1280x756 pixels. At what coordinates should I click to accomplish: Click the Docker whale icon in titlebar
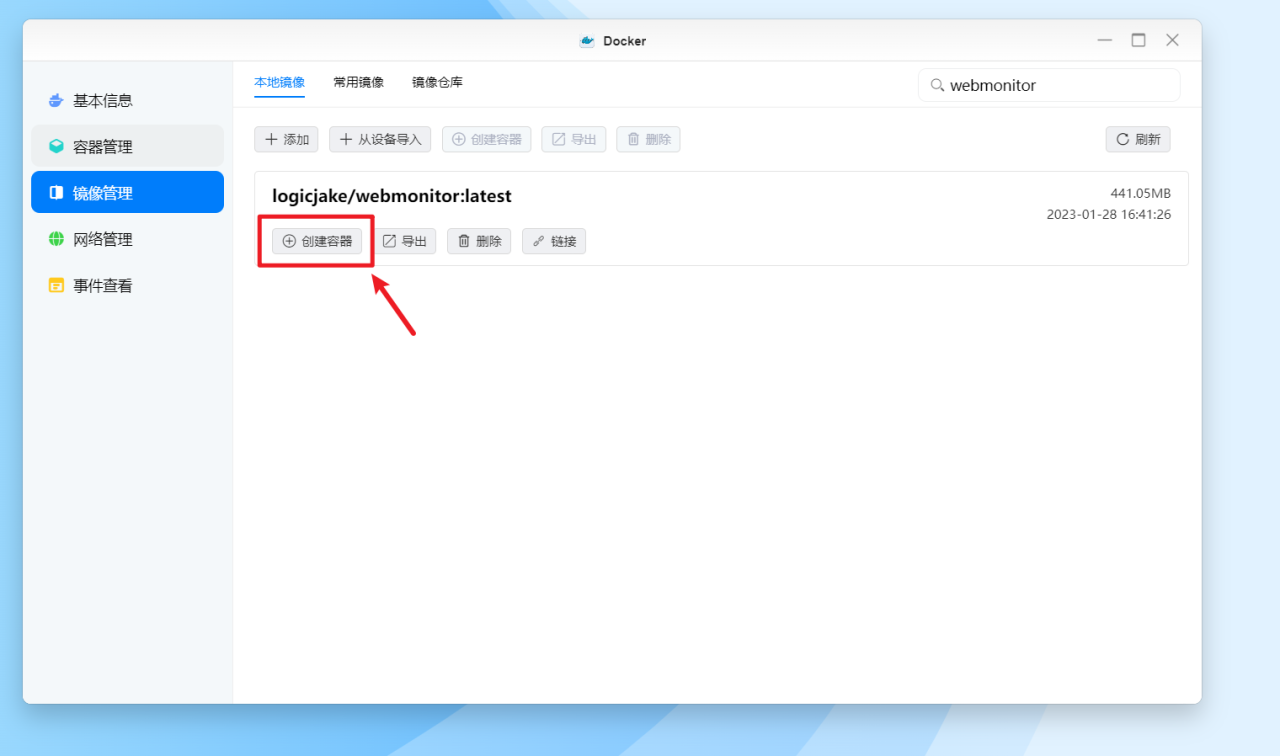point(586,40)
